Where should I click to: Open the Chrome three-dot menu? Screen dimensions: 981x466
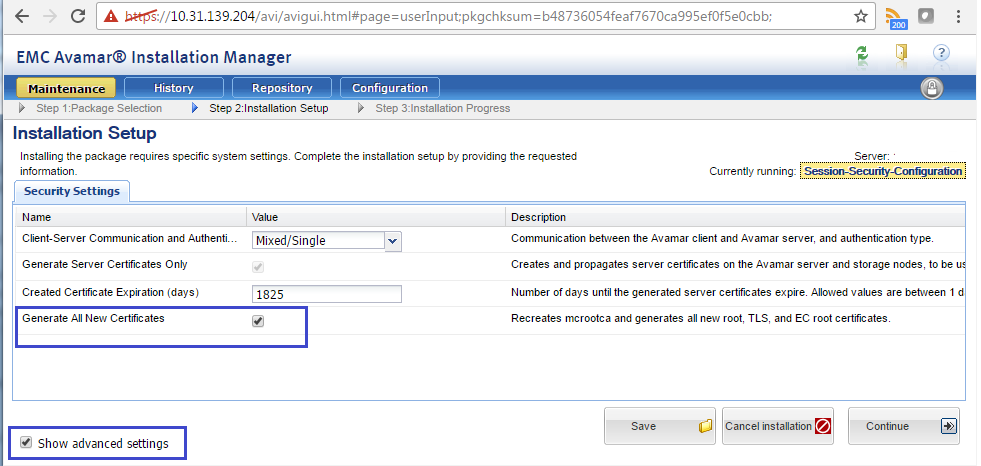pos(963,17)
